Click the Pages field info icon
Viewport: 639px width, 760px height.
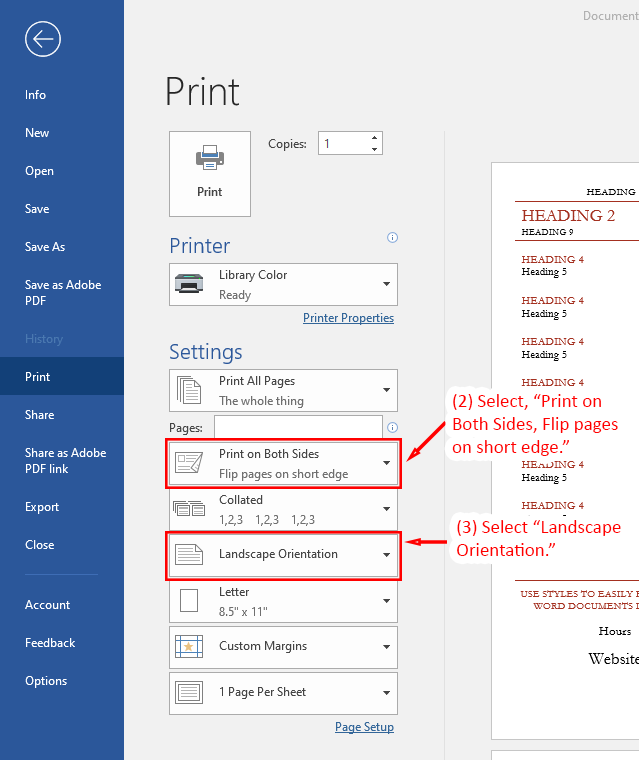(x=392, y=428)
